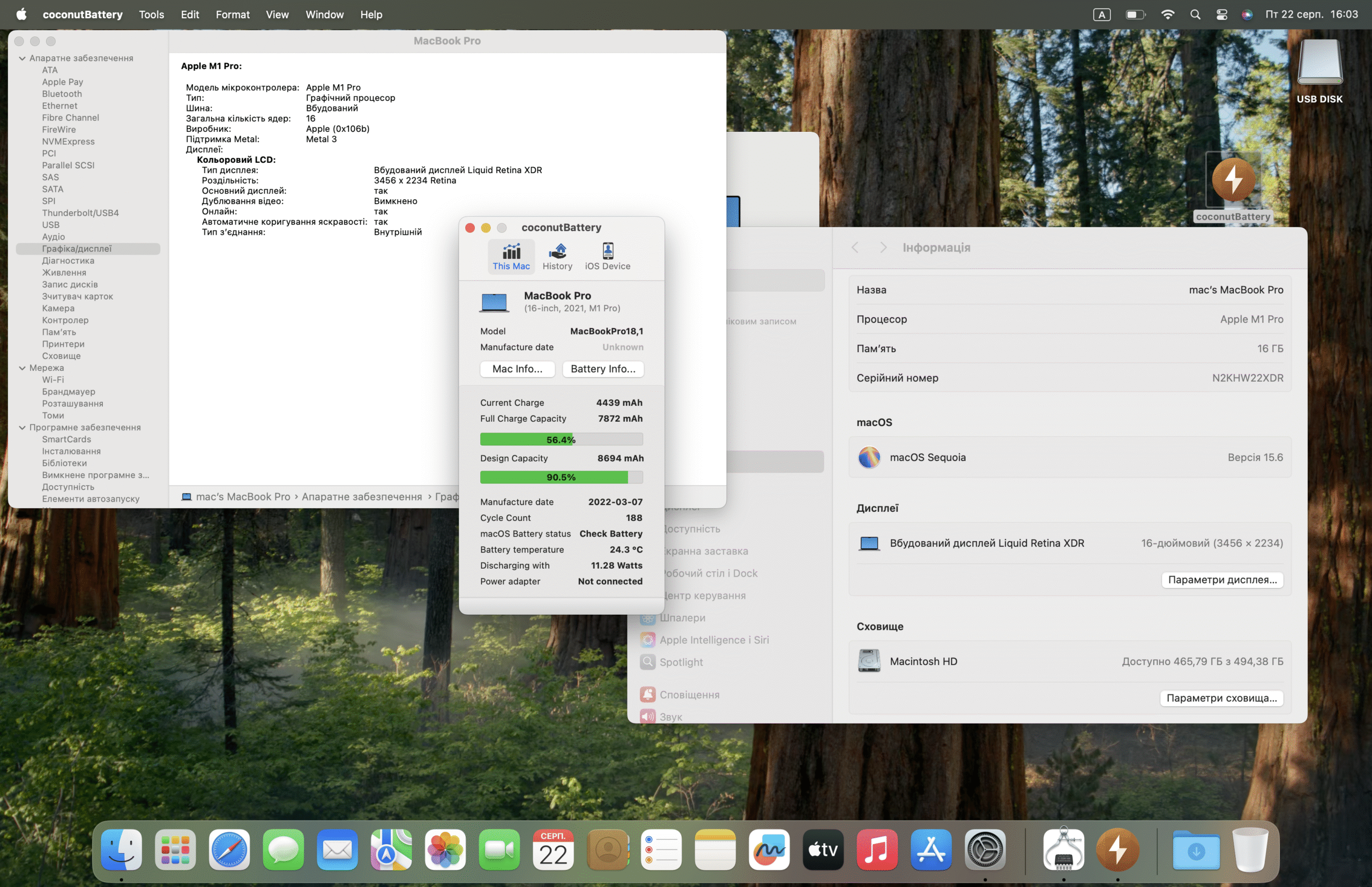This screenshot has width=1372, height=887.
Task: Open Apple TV from the Dock
Action: (823, 850)
